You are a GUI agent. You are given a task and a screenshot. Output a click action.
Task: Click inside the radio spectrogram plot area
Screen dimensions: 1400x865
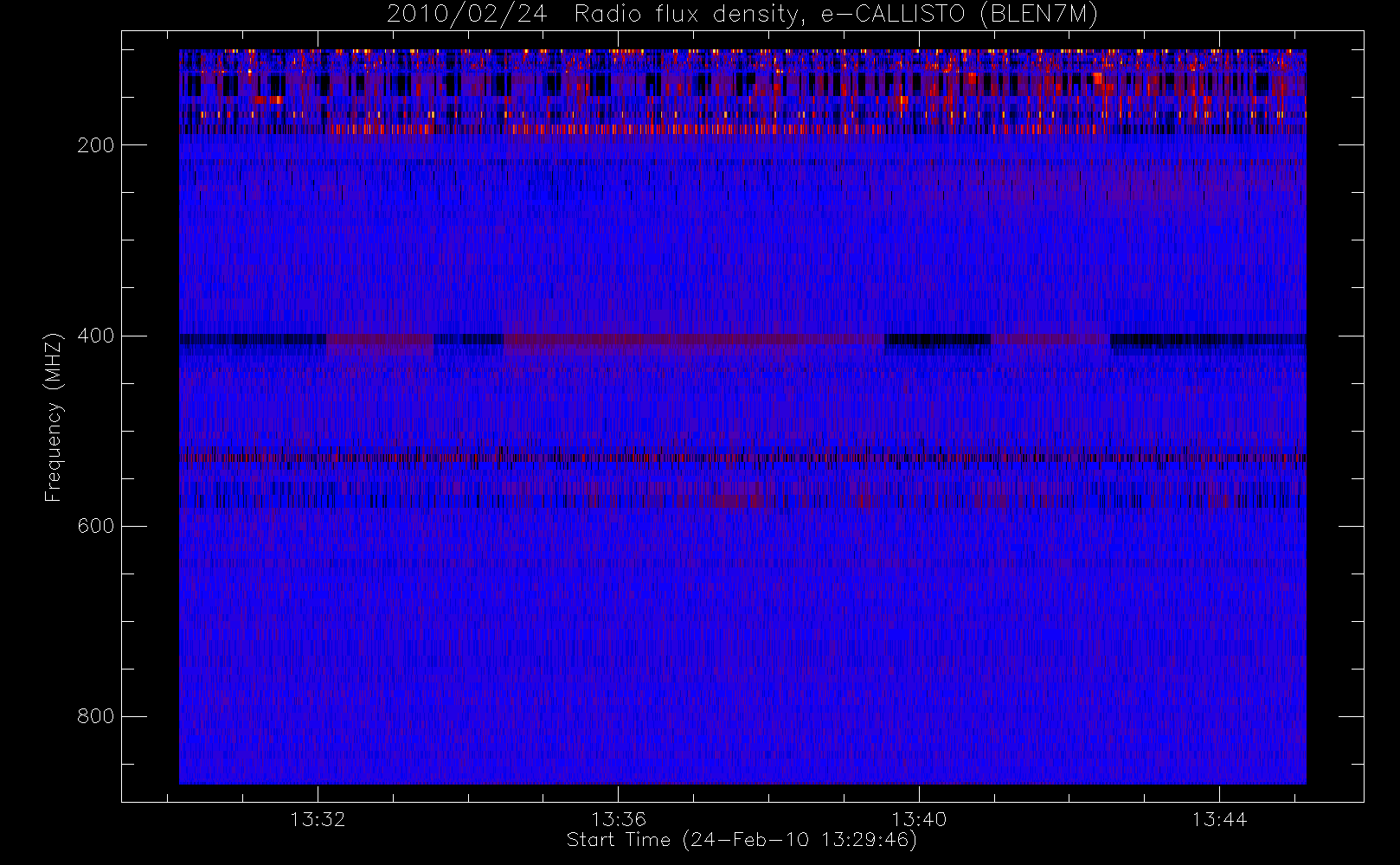coord(742,417)
